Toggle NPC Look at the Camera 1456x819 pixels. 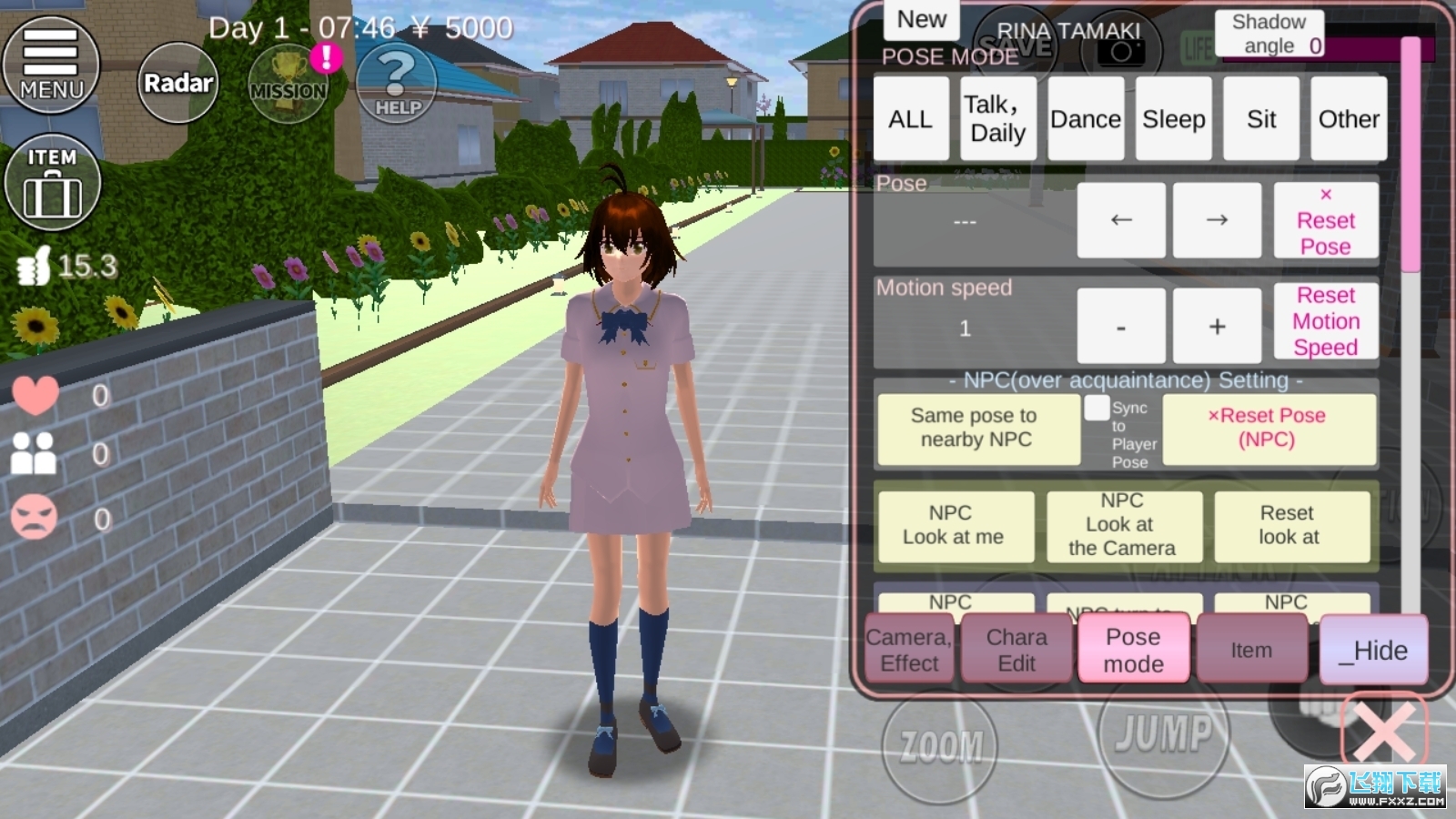(x=1125, y=525)
